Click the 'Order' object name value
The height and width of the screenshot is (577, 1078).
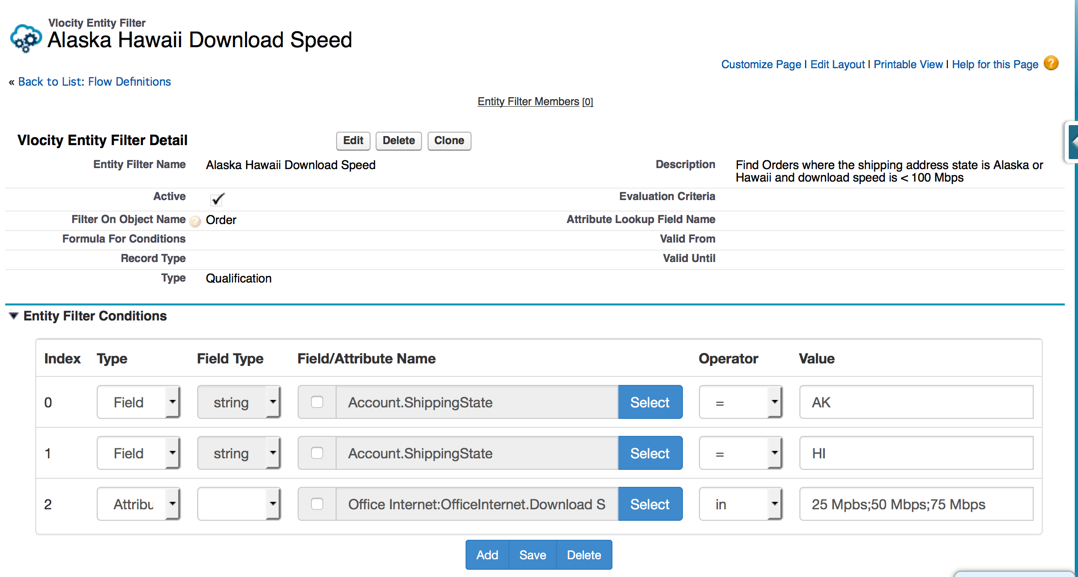(221, 220)
